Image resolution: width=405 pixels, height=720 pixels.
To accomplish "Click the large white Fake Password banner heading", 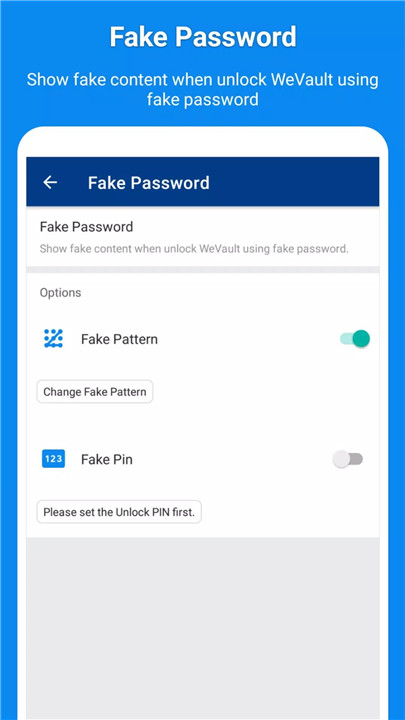I will [x=202, y=37].
